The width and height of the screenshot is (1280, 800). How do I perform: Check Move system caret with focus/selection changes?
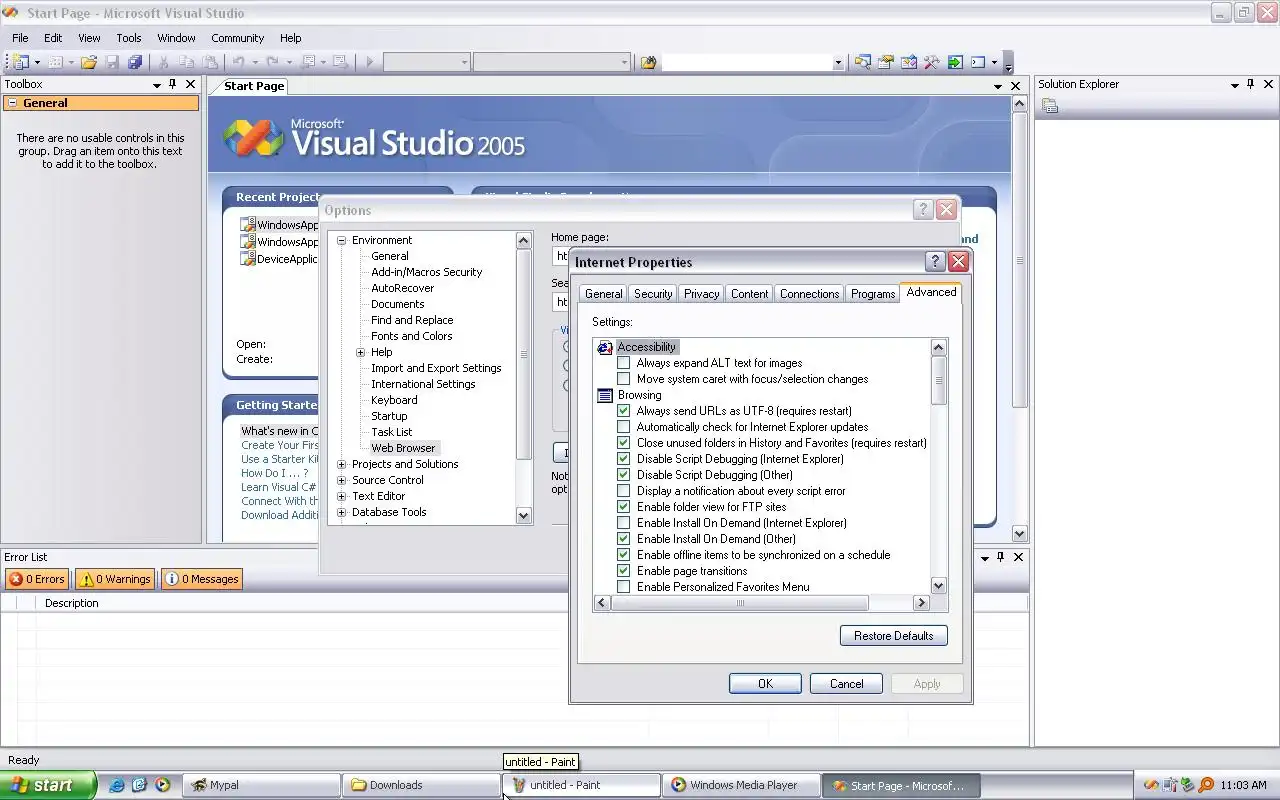pyautogui.click(x=624, y=379)
